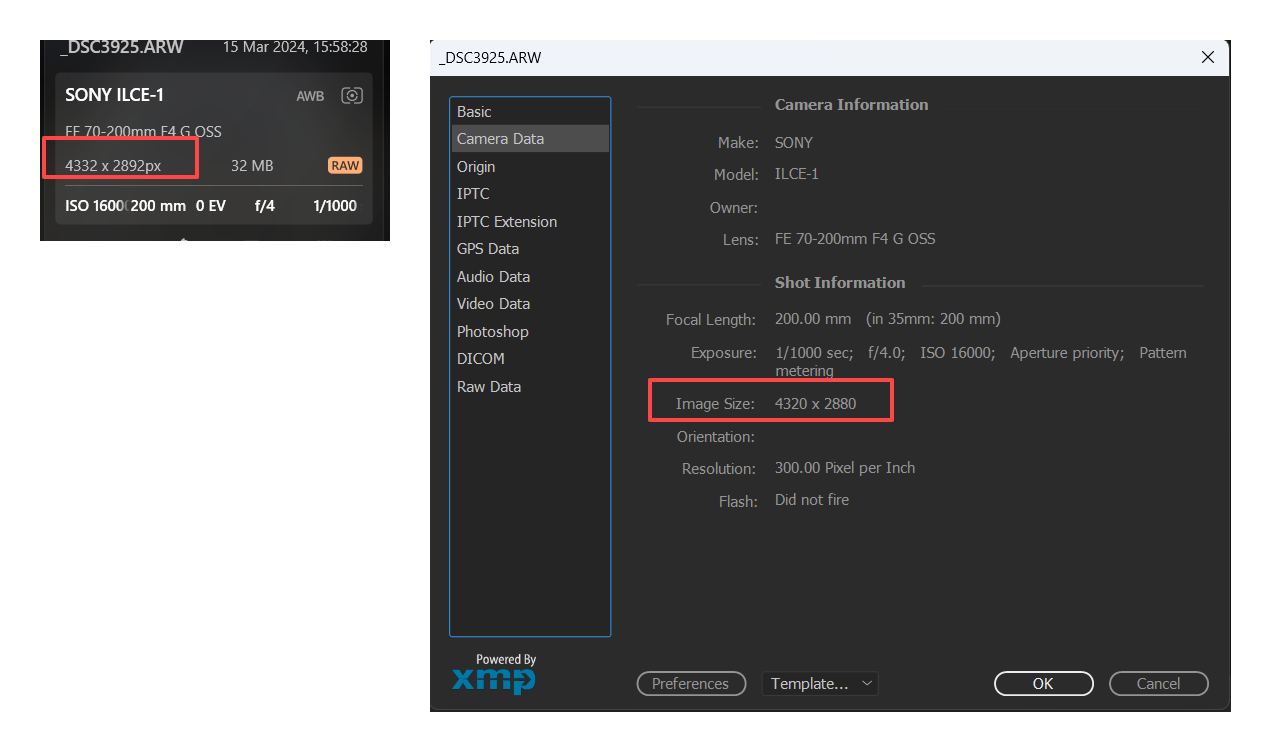Screen dimensions: 1271x752
Task: Select the Photoshop metadata section
Action: coord(492,331)
